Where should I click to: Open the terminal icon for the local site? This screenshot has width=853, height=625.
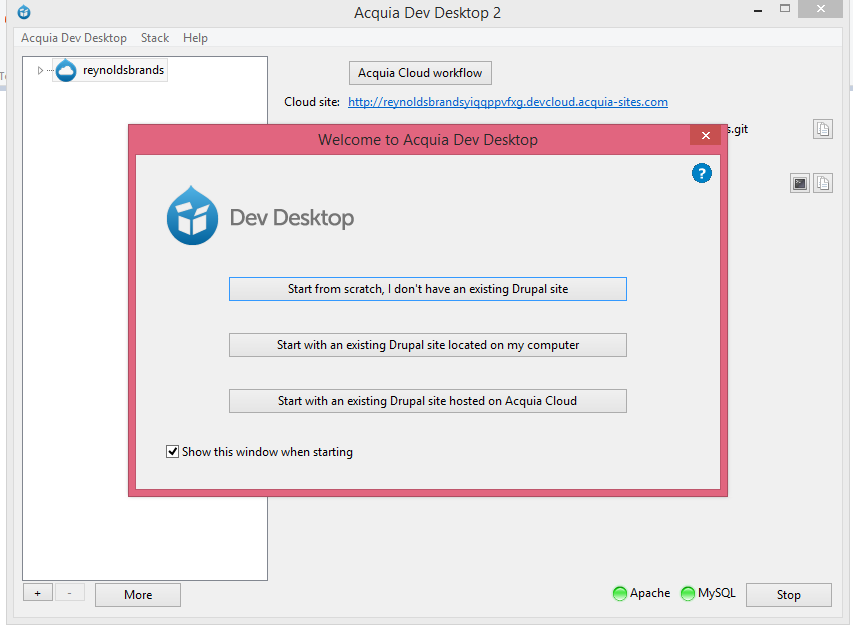(799, 183)
